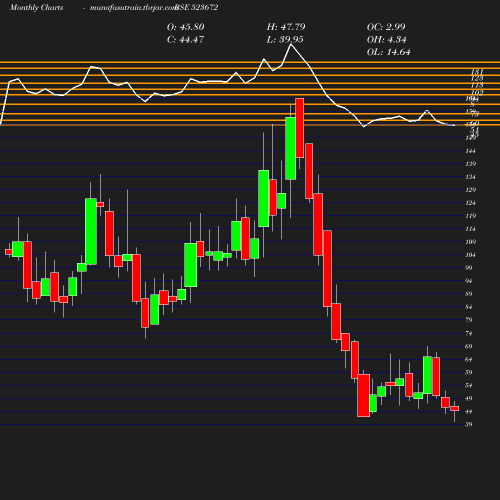Click the 123 label on the indicator scale
500x500 pixels.
(477, 78)
